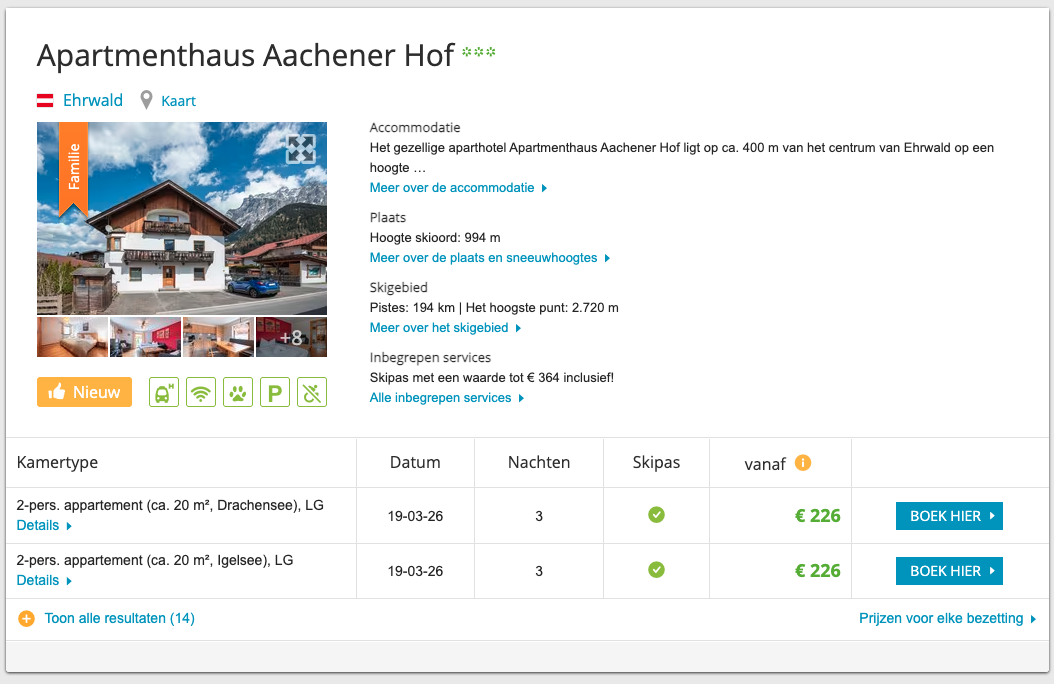Open the fullscreen photo gallery icon

(301, 148)
